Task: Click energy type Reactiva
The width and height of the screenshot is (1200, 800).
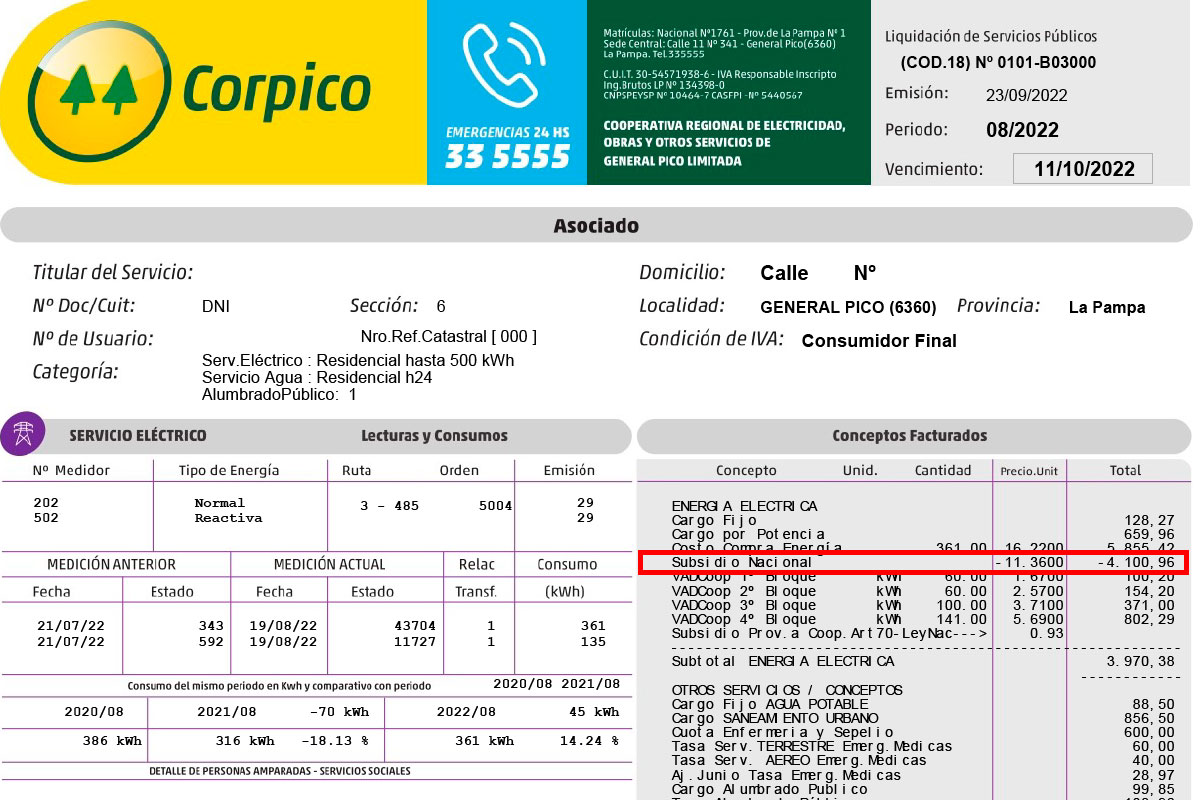Action: 228,518
